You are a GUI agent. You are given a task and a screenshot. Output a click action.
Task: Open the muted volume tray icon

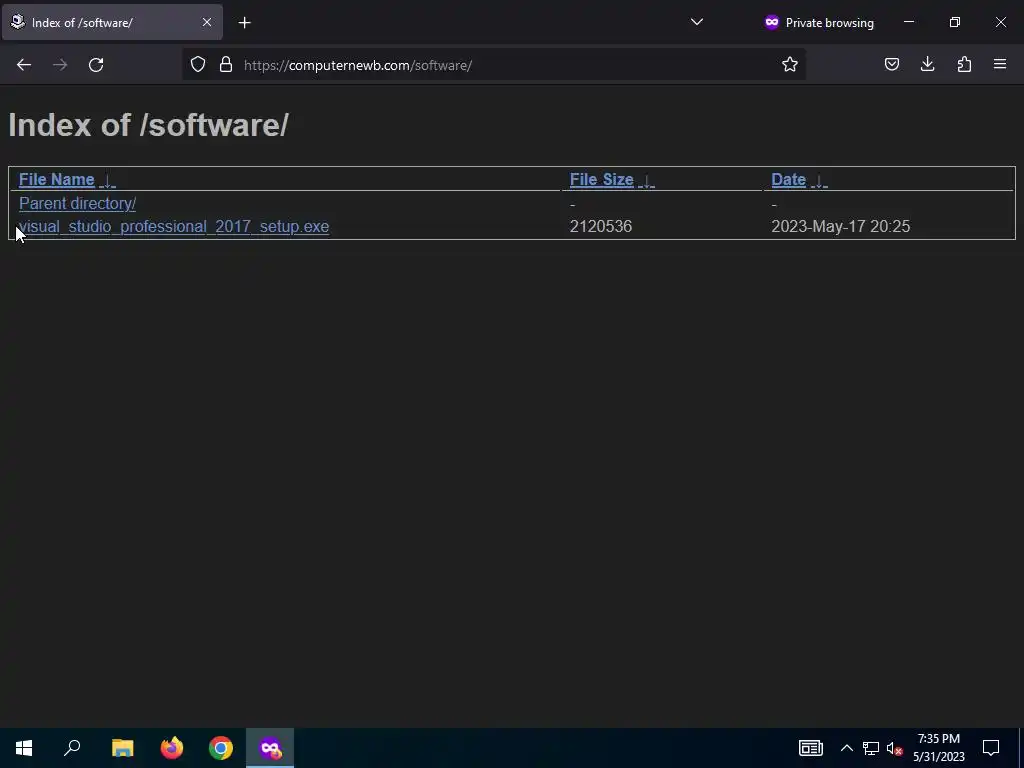[894, 748]
